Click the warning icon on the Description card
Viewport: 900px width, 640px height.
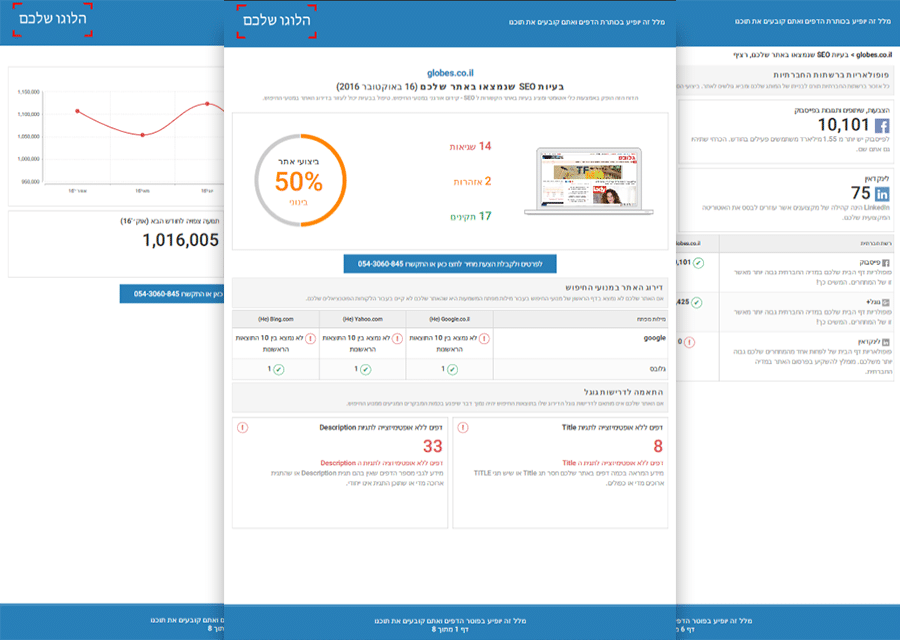243,428
